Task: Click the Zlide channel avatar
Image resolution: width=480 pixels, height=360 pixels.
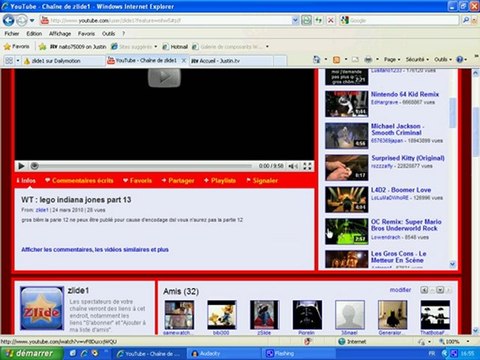Action: [x=42, y=308]
